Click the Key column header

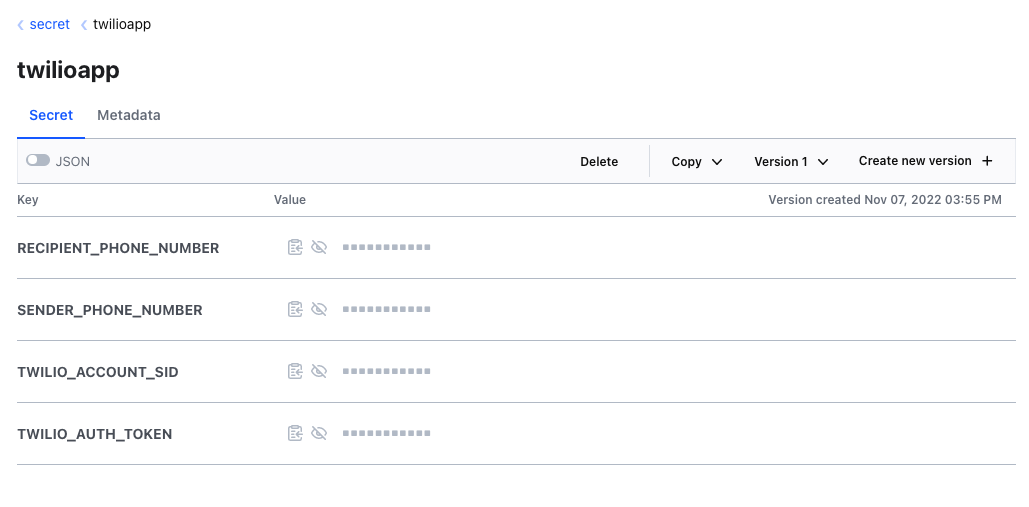point(28,199)
